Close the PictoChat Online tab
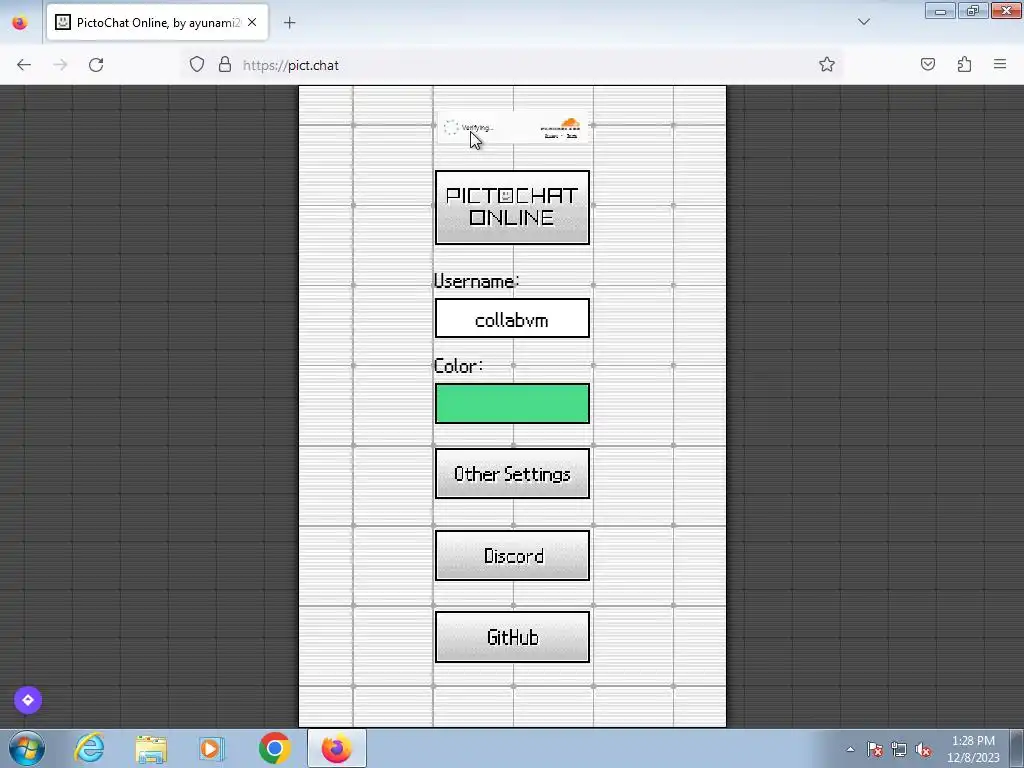Screen dimensions: 1024x768 point(252,22)
